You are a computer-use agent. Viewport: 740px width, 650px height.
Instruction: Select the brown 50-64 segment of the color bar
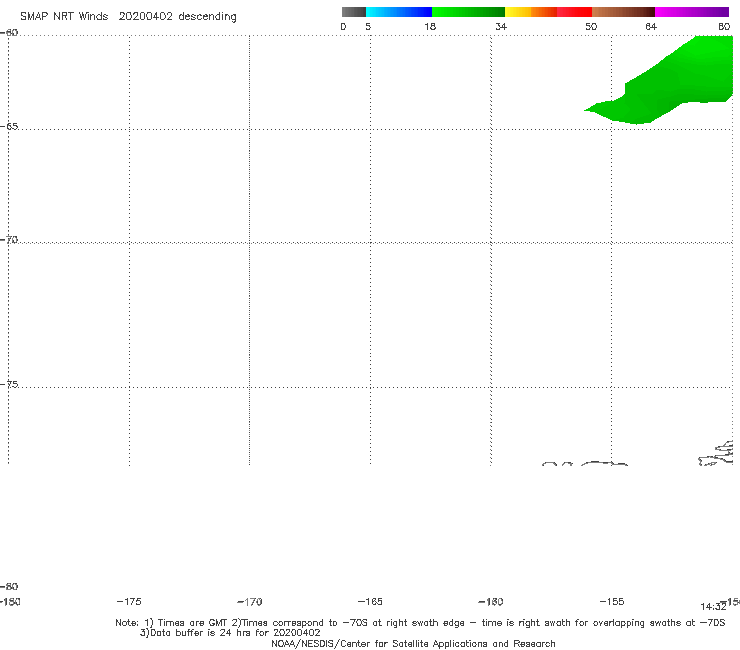point(623,12)
